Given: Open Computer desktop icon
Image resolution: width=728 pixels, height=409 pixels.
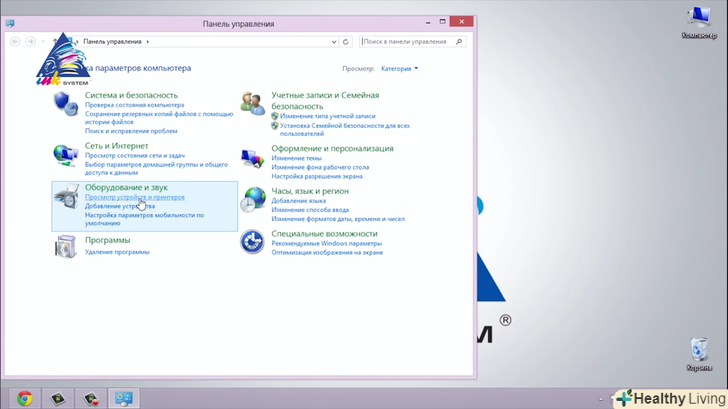Looking at the screenshot, I should pyautogui.click(x=699, y=23).
